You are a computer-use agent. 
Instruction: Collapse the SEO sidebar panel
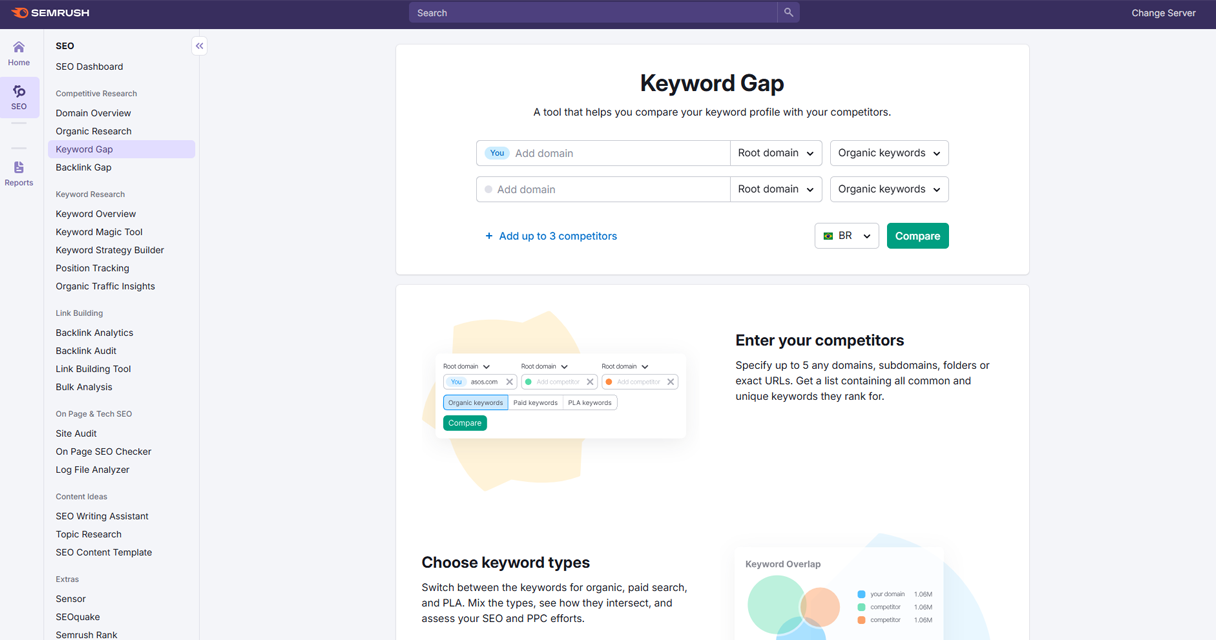click(x=199, y=46)
